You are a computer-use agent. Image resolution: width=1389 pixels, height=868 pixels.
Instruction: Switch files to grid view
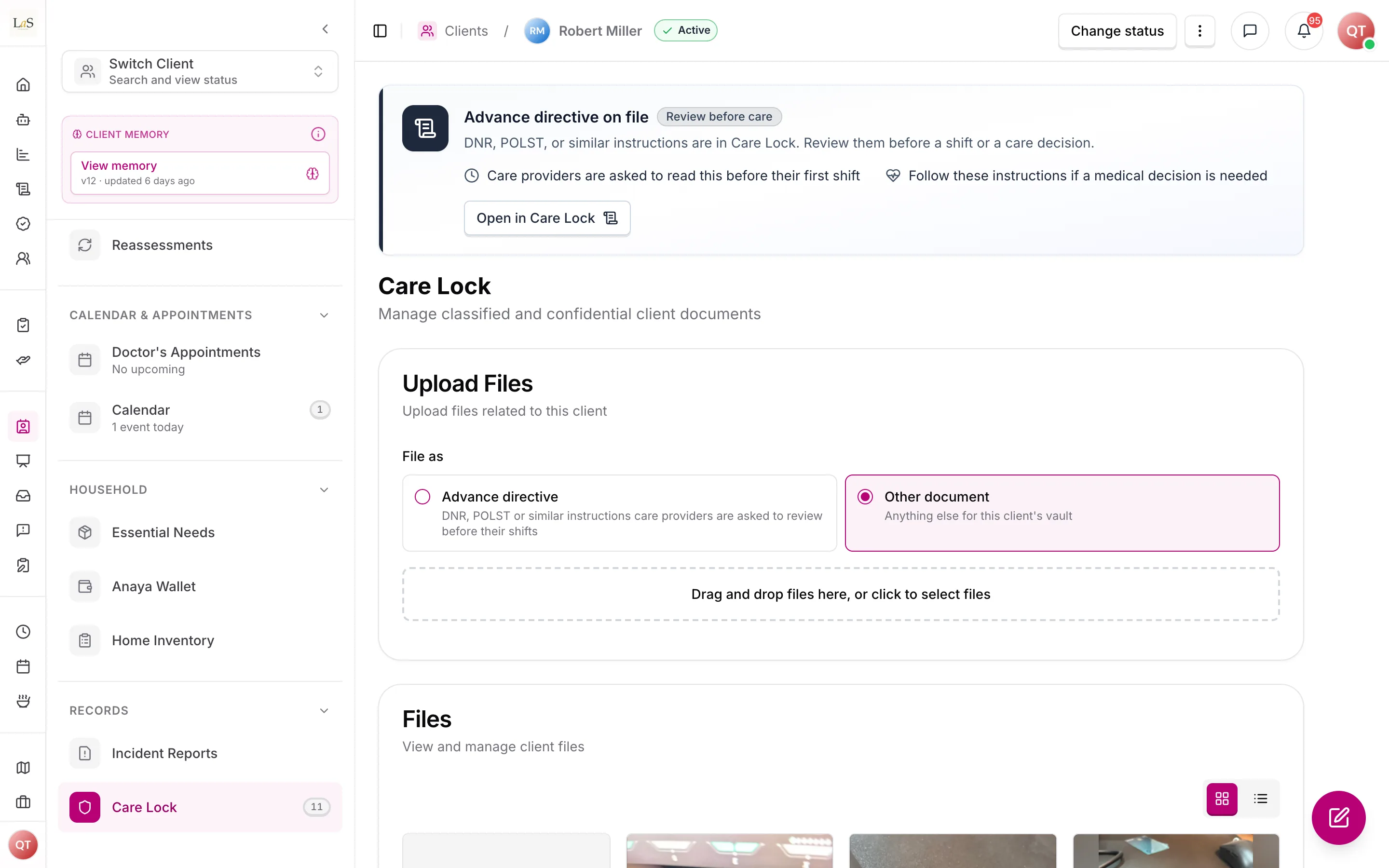[1222, 799]
